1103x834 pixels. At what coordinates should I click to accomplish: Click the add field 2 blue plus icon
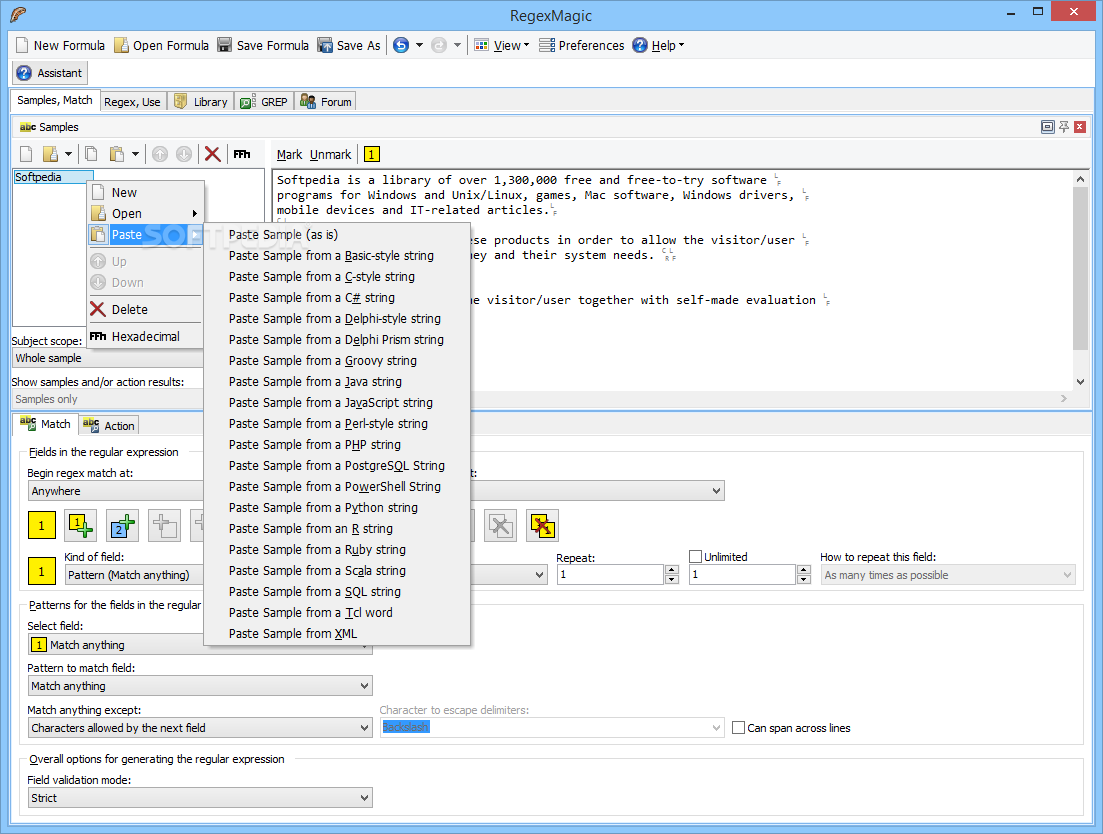pos(122,525)
